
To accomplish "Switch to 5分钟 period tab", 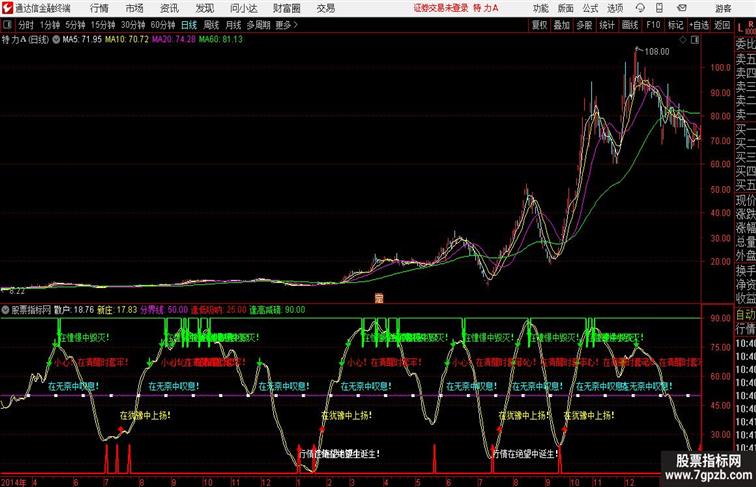I will 75,25.
